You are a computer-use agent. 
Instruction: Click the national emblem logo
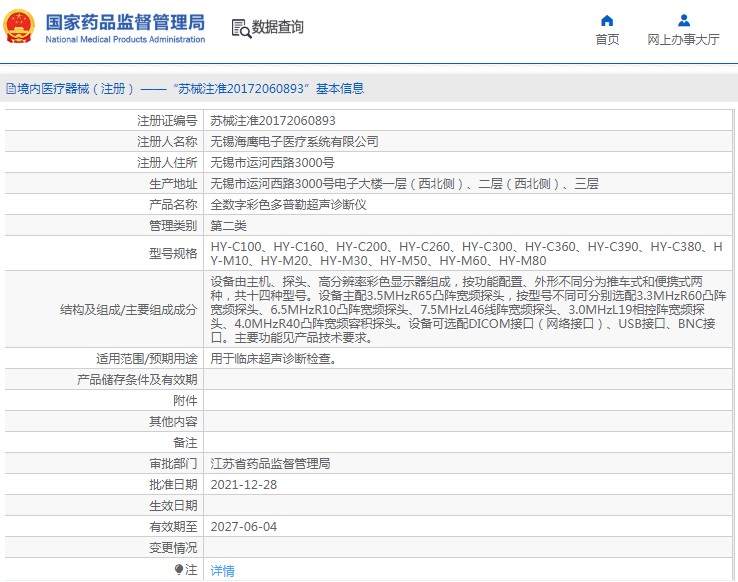coord(19,28)
